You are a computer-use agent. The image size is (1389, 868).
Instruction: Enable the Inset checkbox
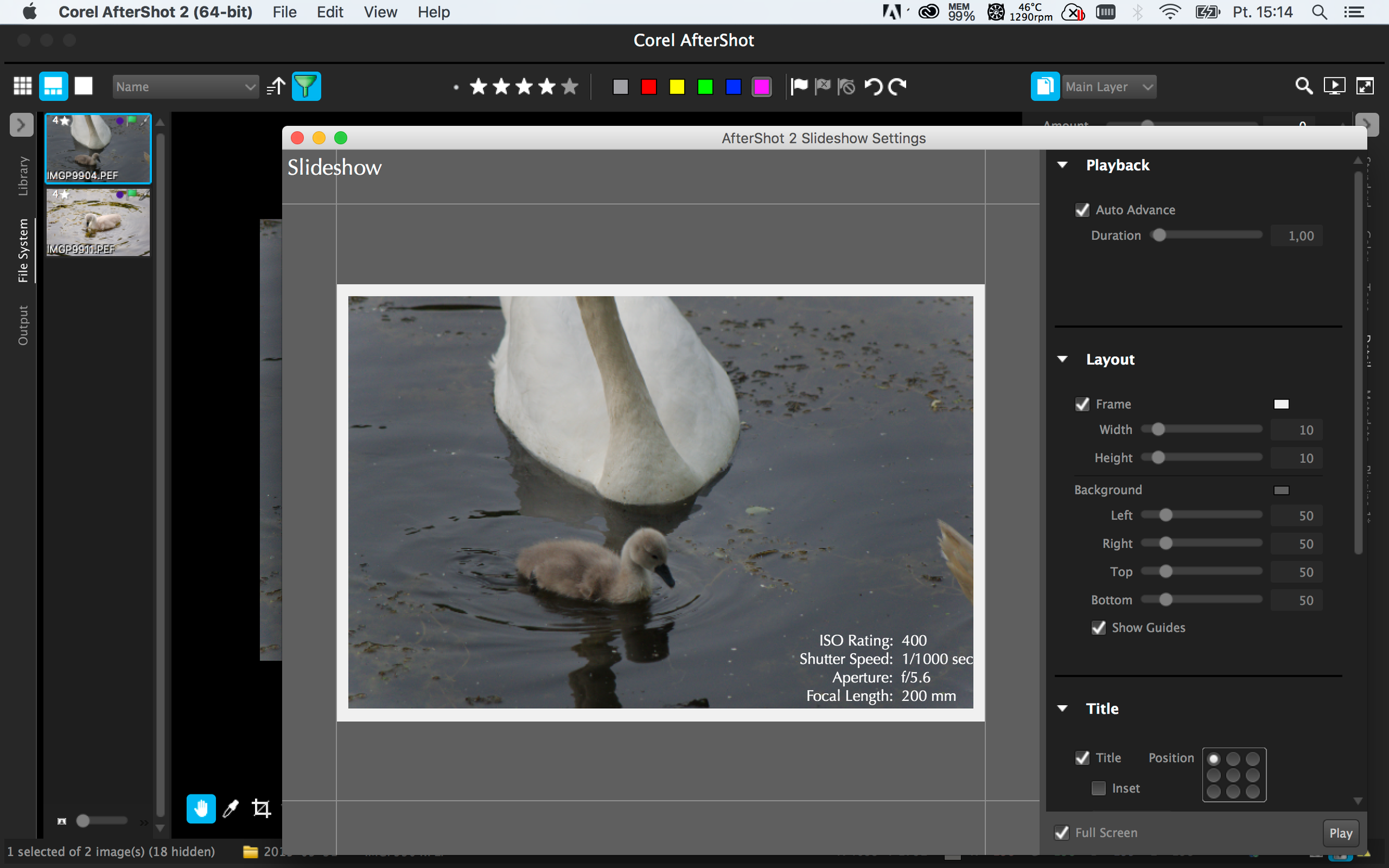(1098, 788)
